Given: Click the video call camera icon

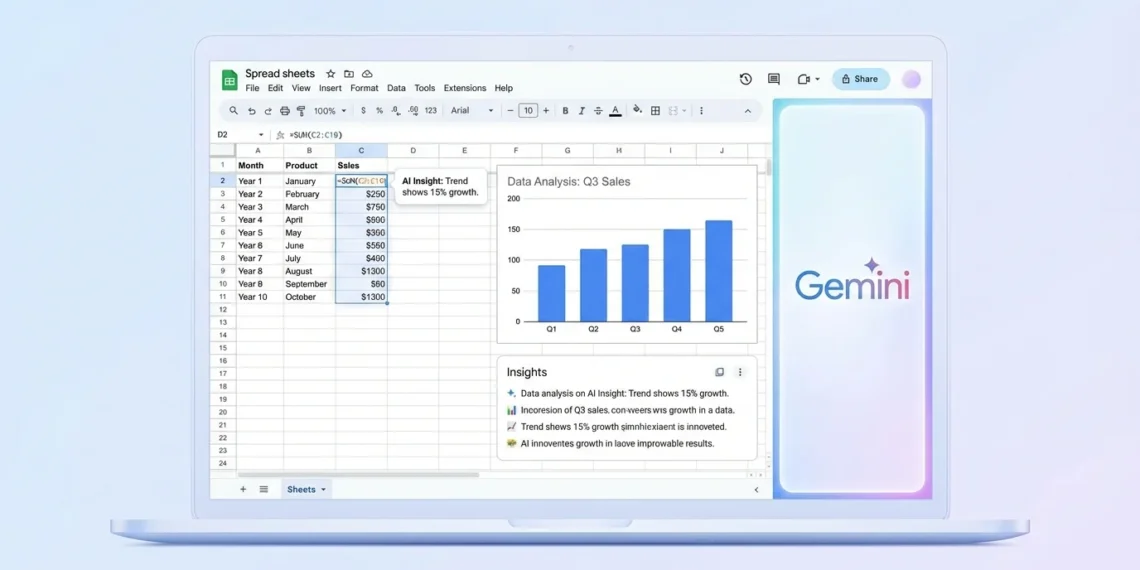Looking at the screenshot, I should (x=803, y=79).
